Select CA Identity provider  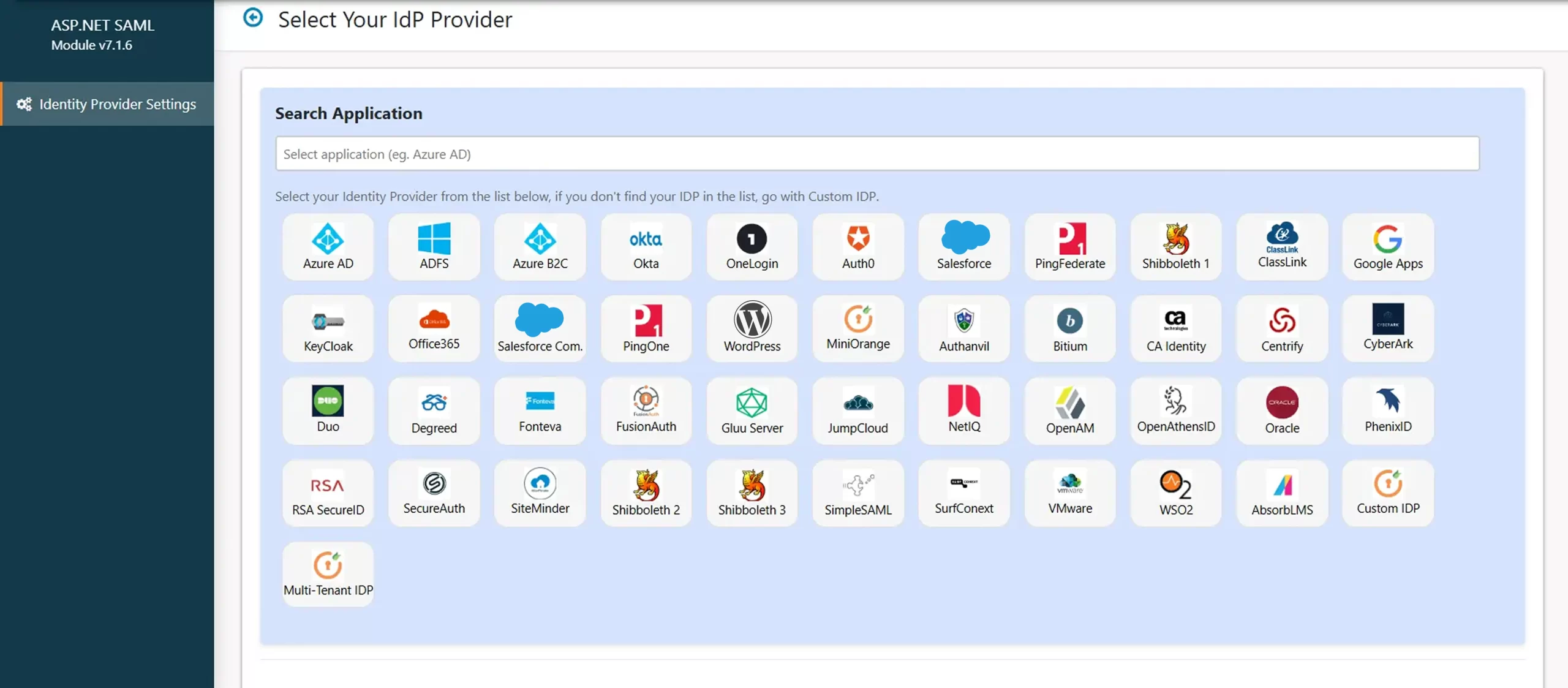click(1175, 329)
